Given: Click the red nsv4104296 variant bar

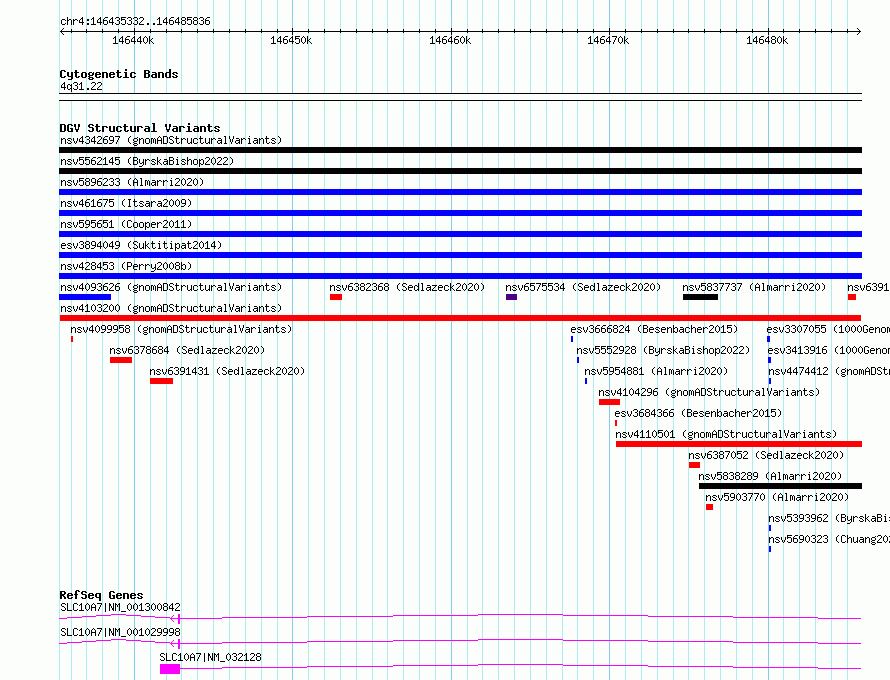Looking at the screenshot, I should [610, 402].
